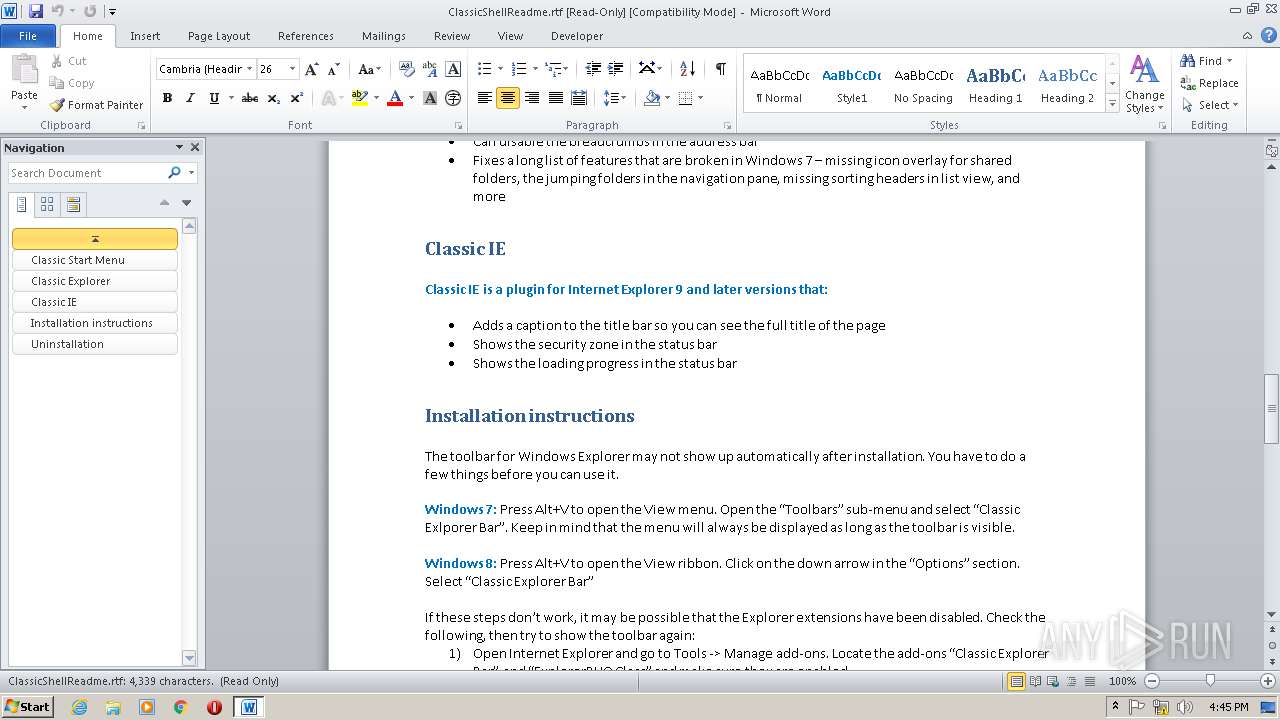This screenshot has width=1280, height=720.
Task: Select Center text alignment
Action: pyautogui.click(x=508, y=98)
